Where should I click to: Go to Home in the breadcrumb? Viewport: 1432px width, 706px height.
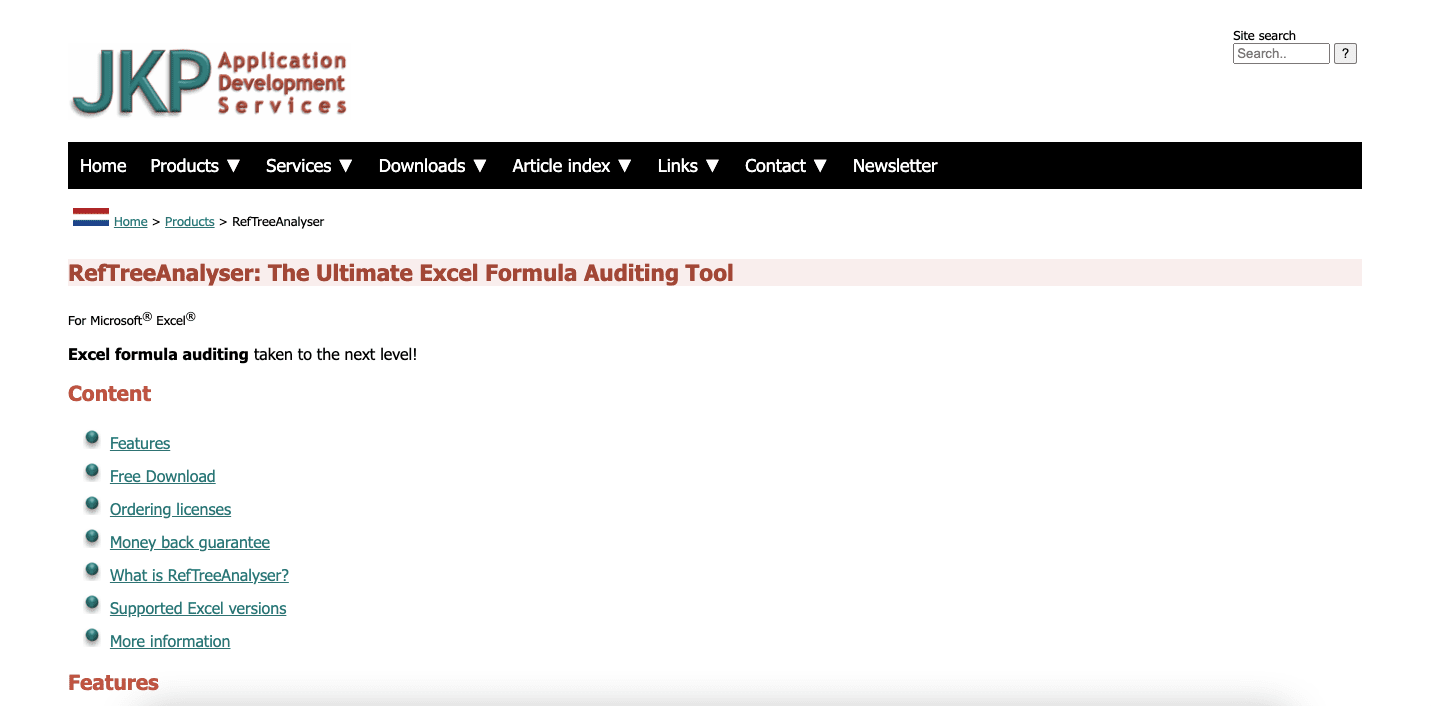tap(131, 222)
